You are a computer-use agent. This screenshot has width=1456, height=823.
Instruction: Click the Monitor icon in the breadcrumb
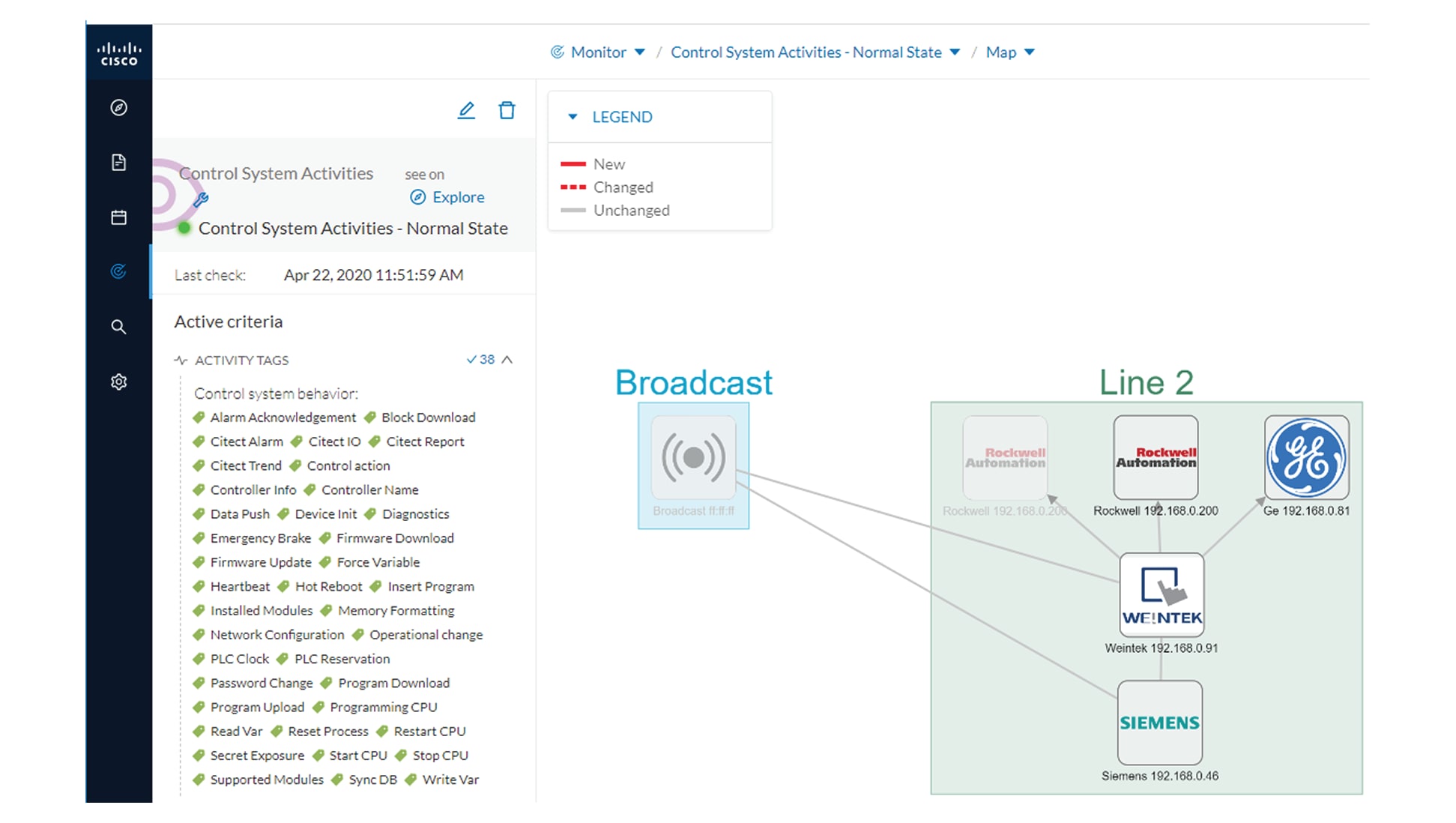pyautogui.click(x=557, y=52)
